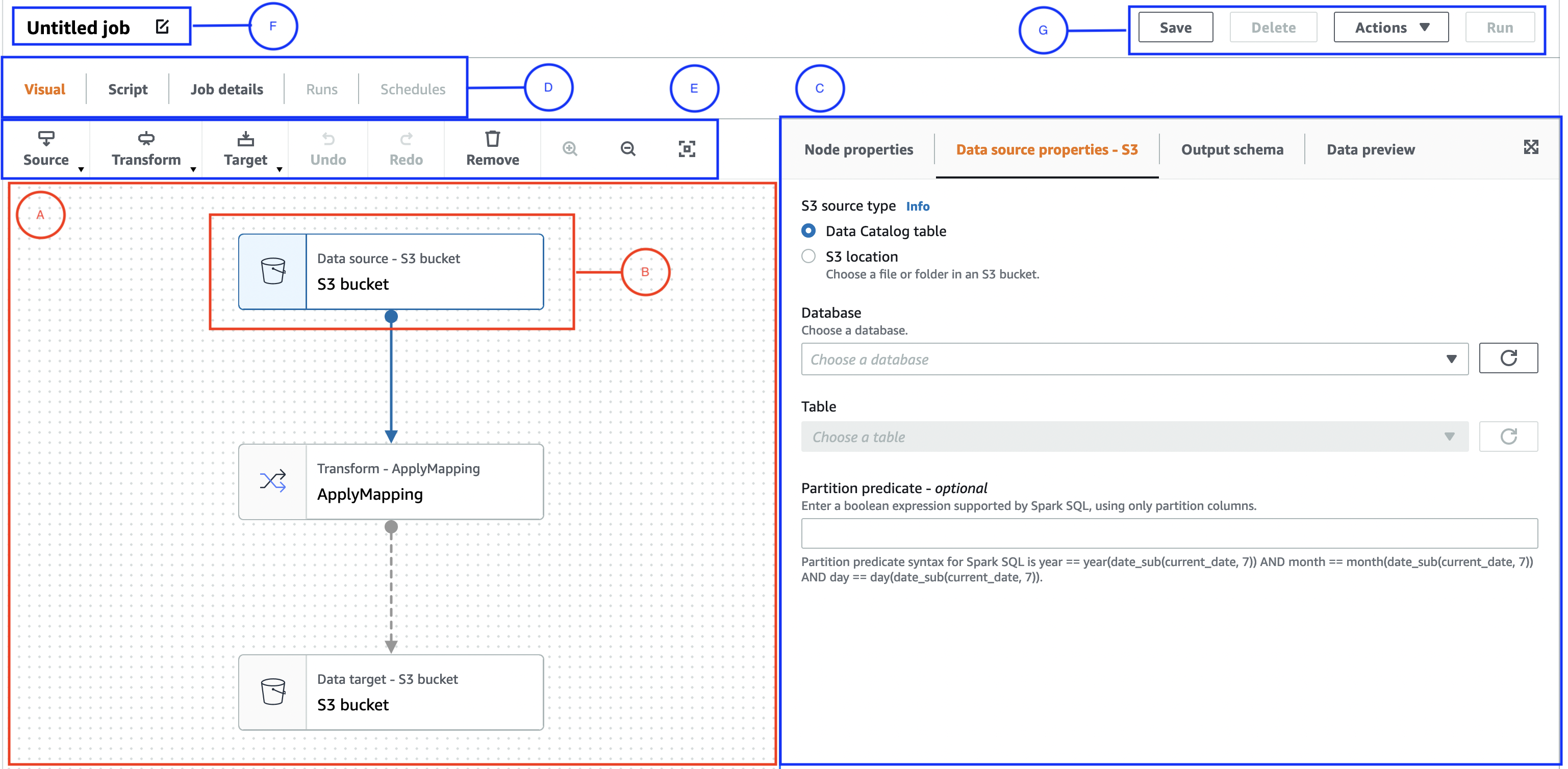
Task: Open the Source node menu
Action: [46, 148]
